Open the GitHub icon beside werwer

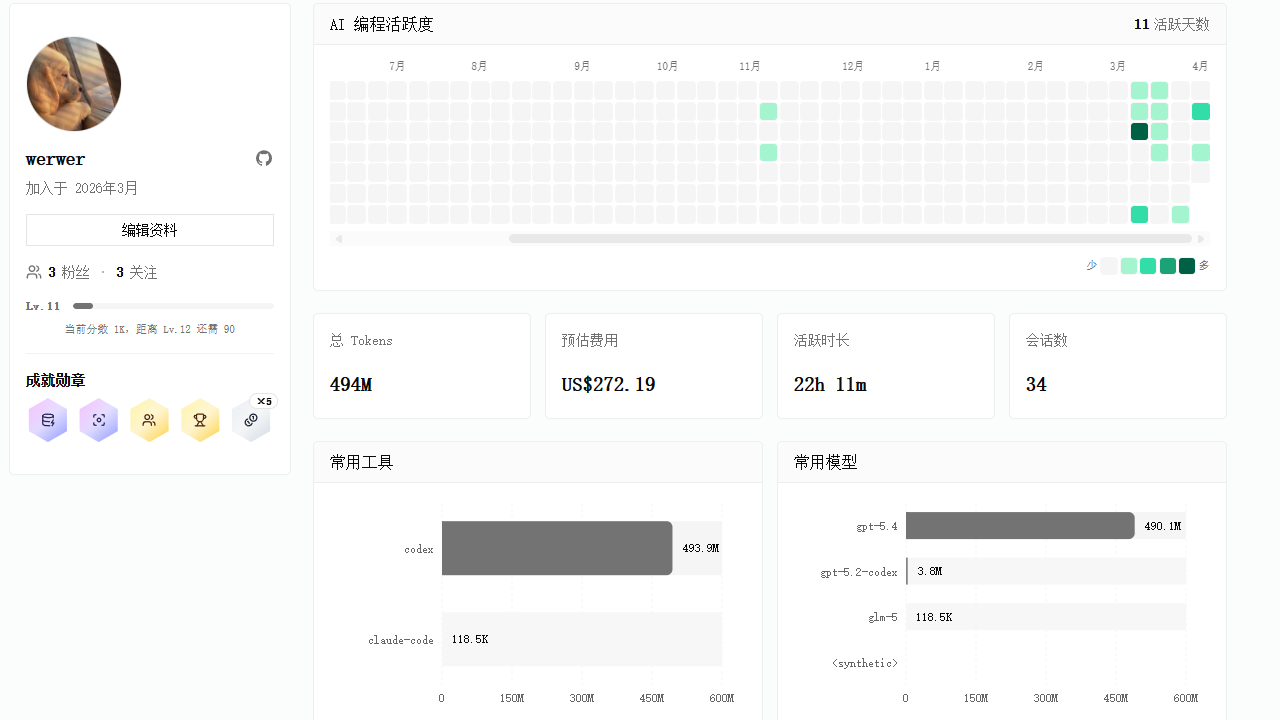(x=264, y=158)
